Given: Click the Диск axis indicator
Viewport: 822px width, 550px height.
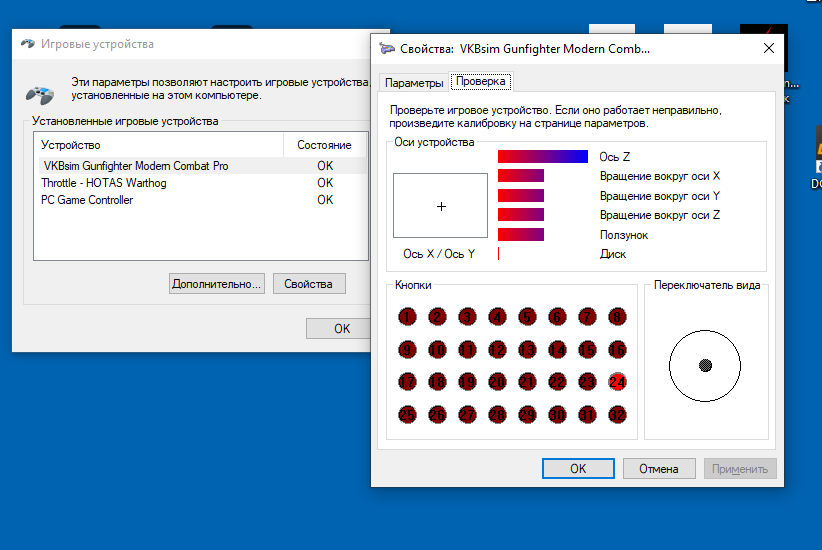Looking at the screenshot, I should pyautogui.click(x=499, y=254).
